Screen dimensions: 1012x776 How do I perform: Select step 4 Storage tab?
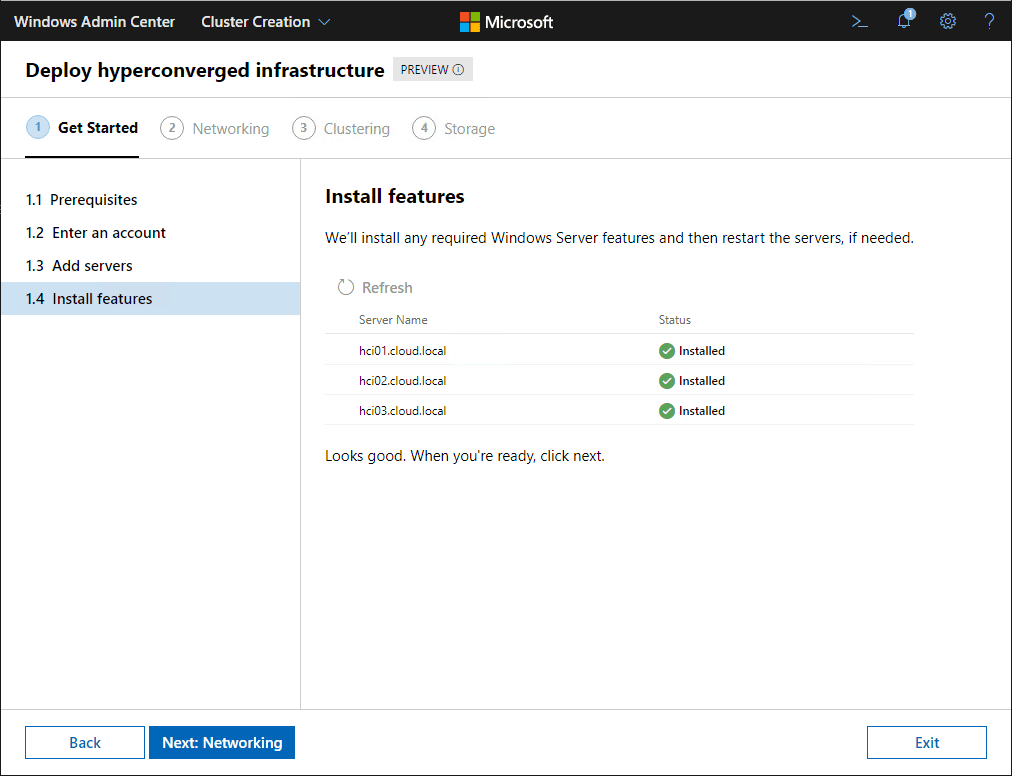(454, 129)
